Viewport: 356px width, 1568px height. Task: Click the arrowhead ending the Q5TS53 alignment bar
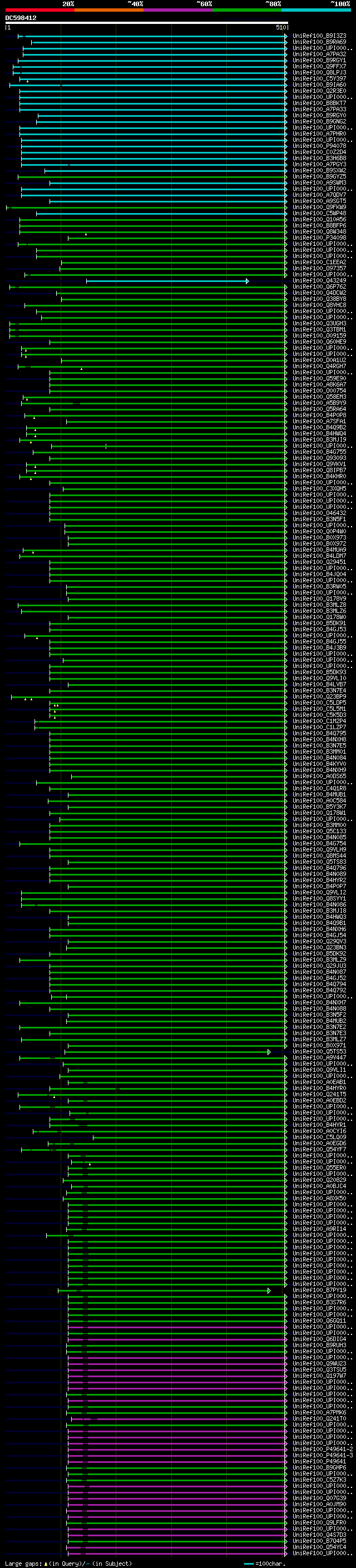269,1052
